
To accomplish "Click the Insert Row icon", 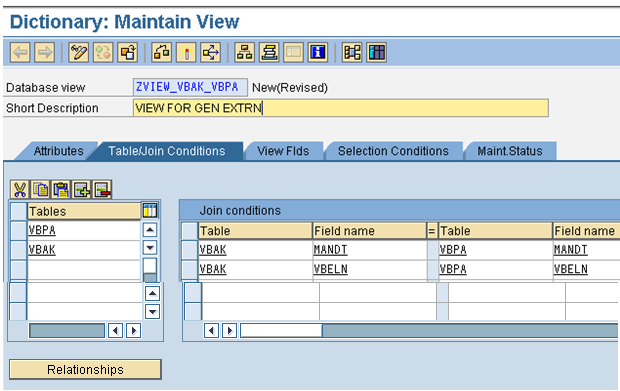I will coord(82,189).
